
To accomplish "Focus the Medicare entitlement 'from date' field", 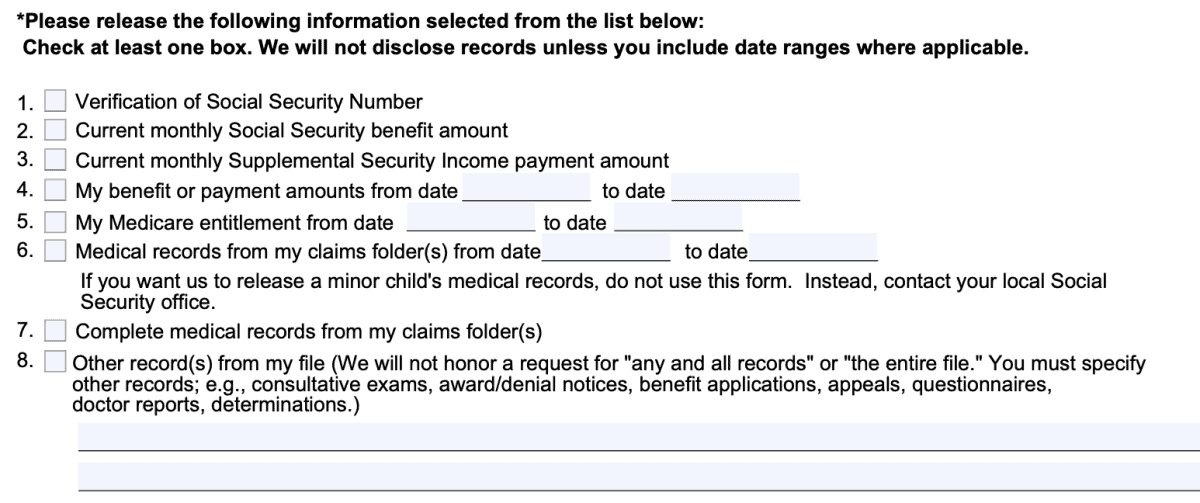I will point(469,221).
